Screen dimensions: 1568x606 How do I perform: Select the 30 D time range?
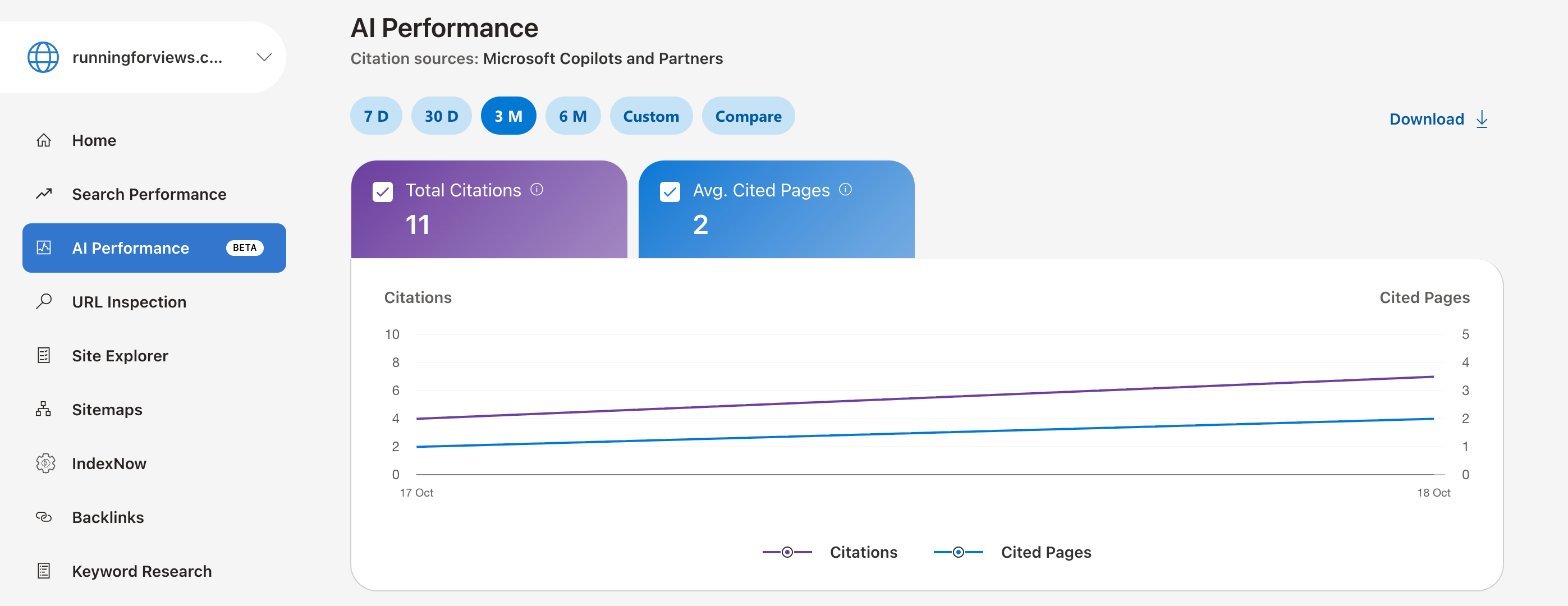point(441,116)
